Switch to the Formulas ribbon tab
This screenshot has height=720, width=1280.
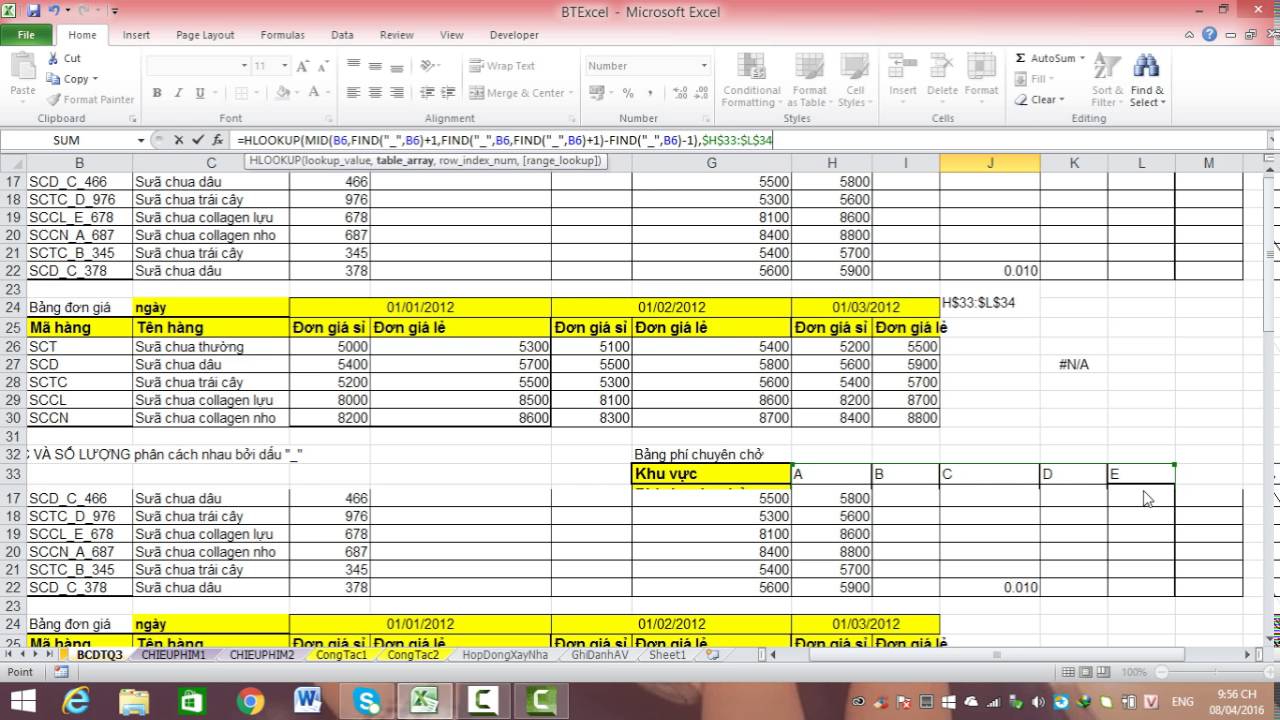pos(282,35)
